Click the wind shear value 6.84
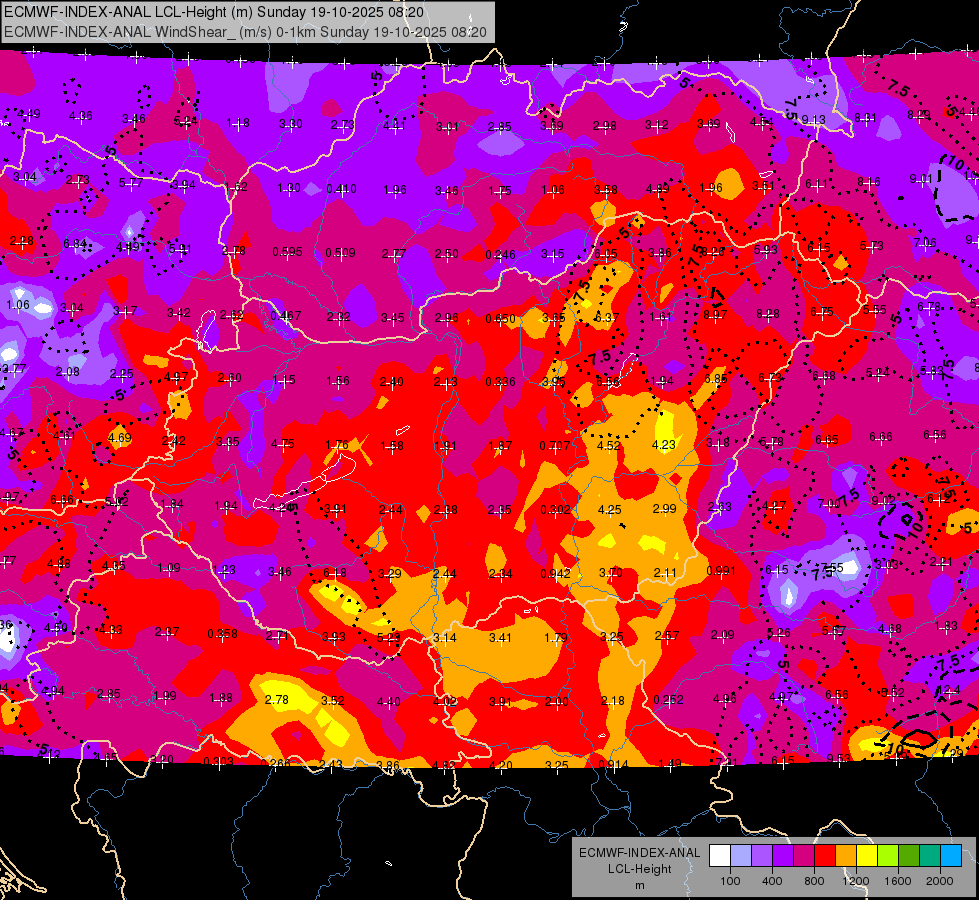This screenshot has height=900, width=979. [75, 243]
